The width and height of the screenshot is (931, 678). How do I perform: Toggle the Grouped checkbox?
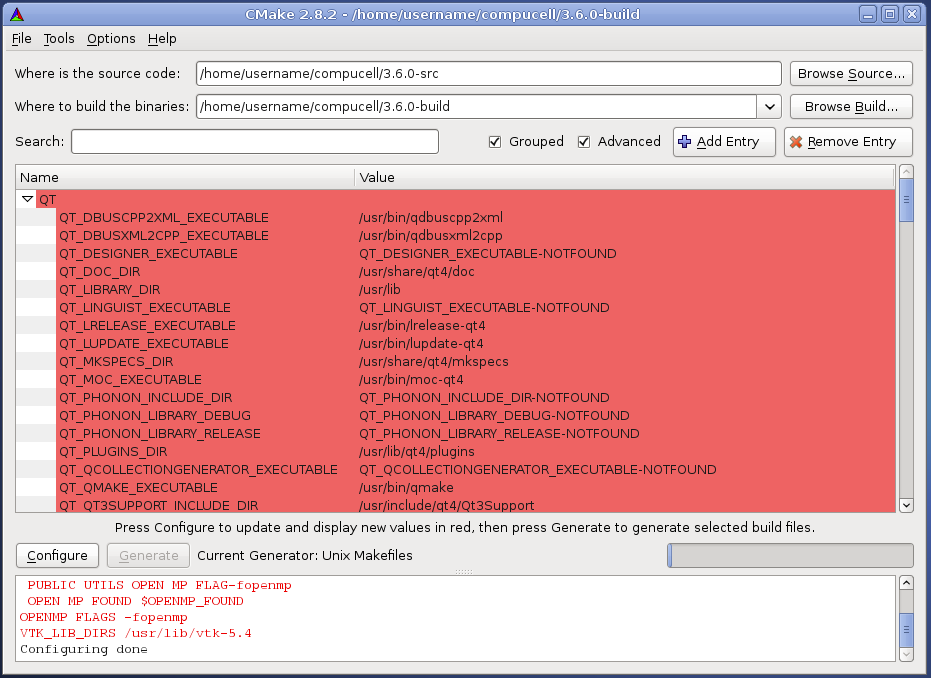click(495, 142)
